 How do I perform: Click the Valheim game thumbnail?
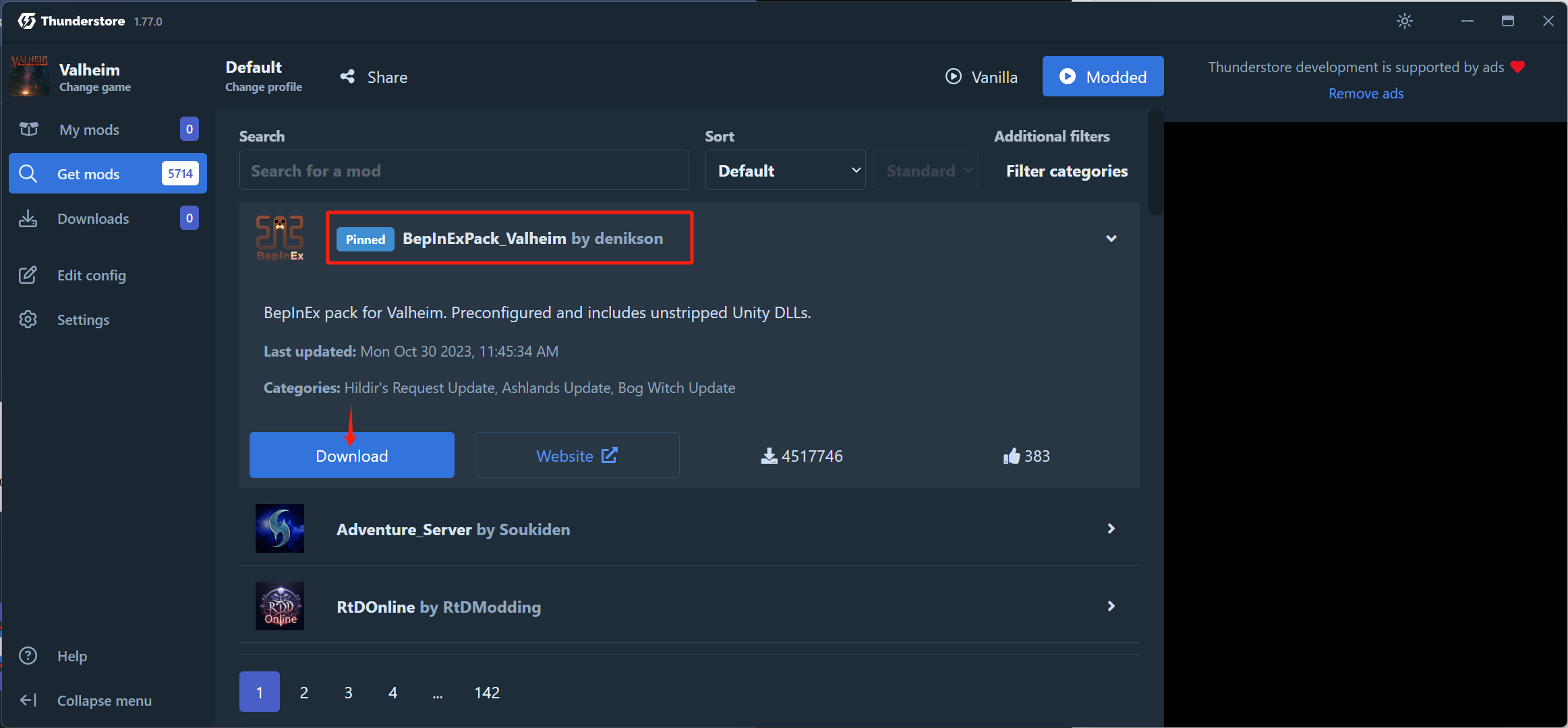[x=29, y=76]
